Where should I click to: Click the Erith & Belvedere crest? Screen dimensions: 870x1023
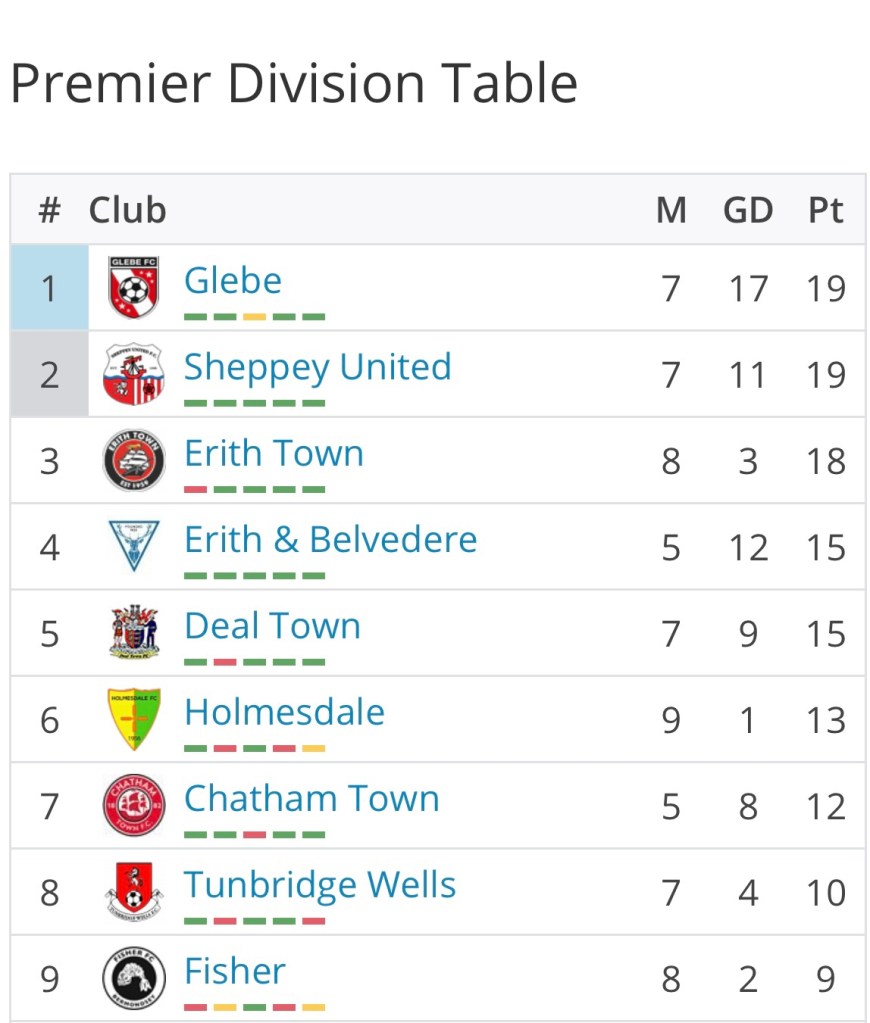point(134,546)
